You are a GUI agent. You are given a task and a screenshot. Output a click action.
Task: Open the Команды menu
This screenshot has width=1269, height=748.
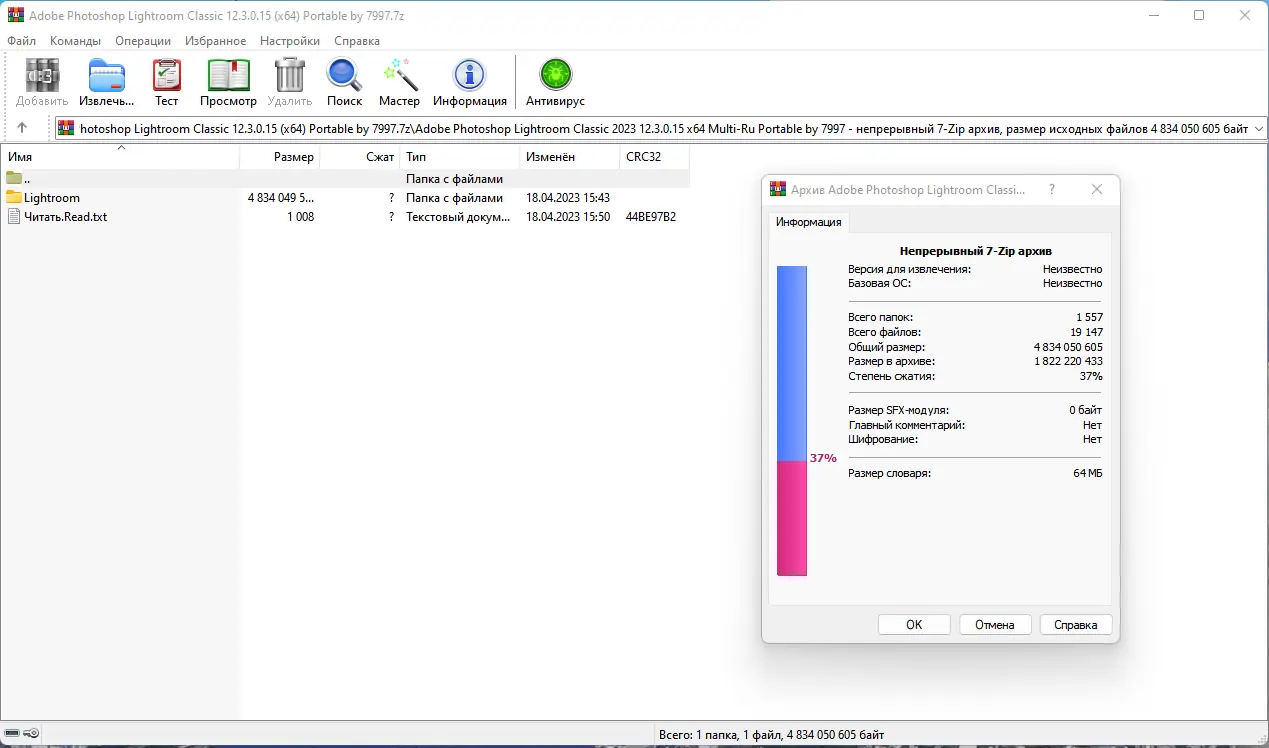tap(75, 41)
